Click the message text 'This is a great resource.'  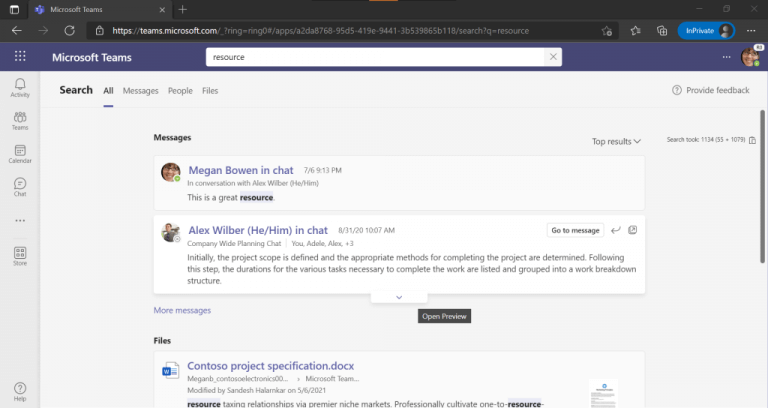[231, 197]
